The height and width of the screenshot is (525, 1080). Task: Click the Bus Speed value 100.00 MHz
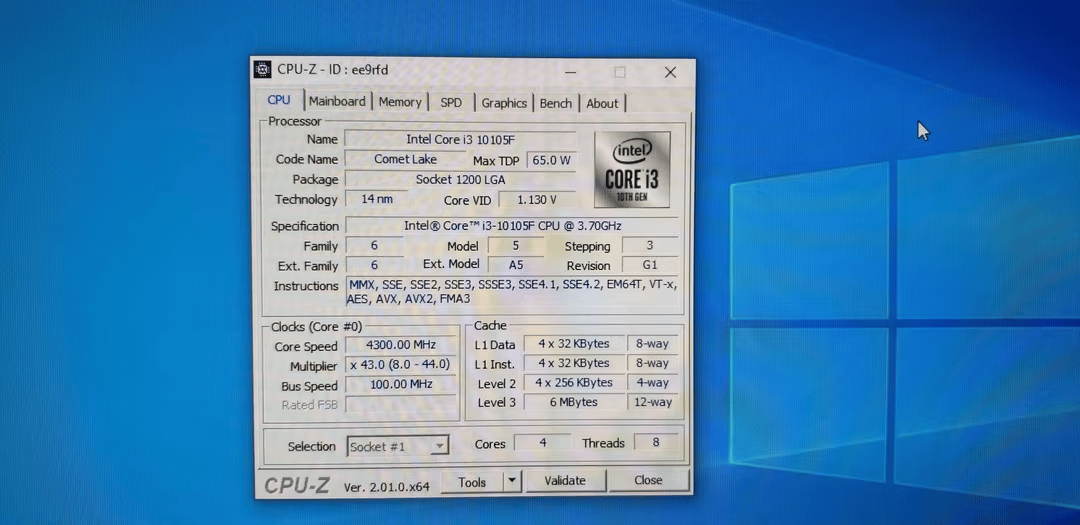click(401, 384)
